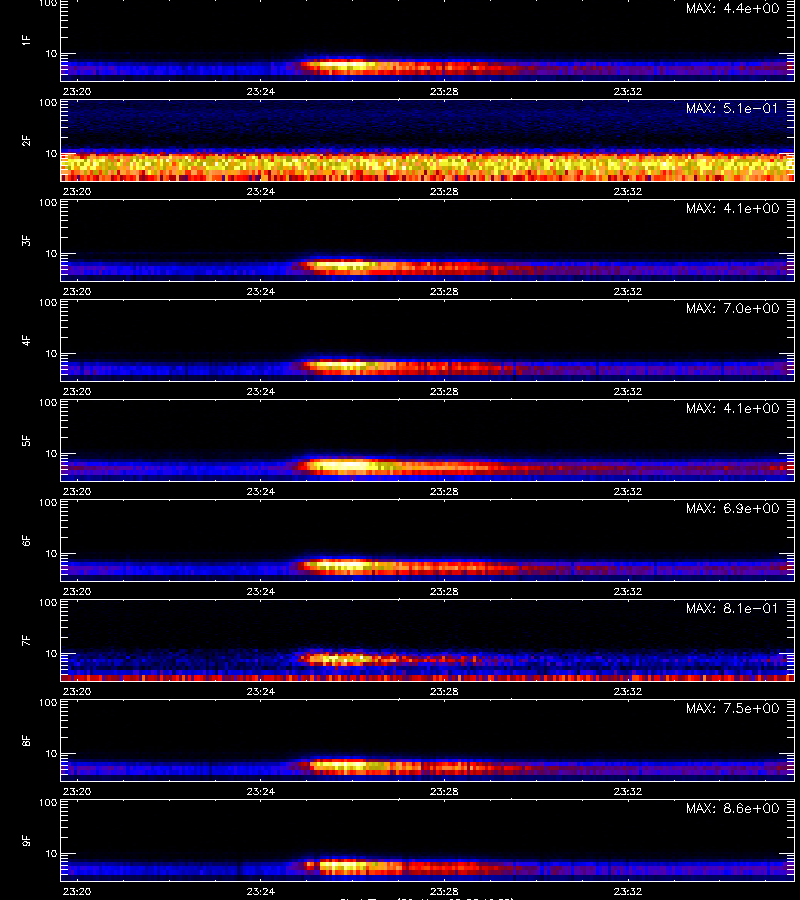Select the MAX: 6.9e+00 readout
Screen dimensions: 800x900
click(732, 509)
